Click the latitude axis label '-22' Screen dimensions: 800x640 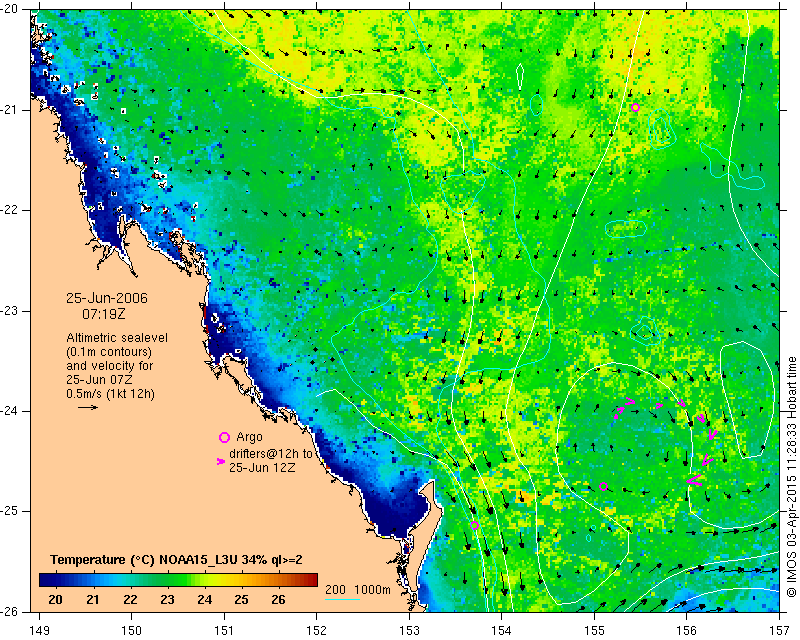click(10, 210)
